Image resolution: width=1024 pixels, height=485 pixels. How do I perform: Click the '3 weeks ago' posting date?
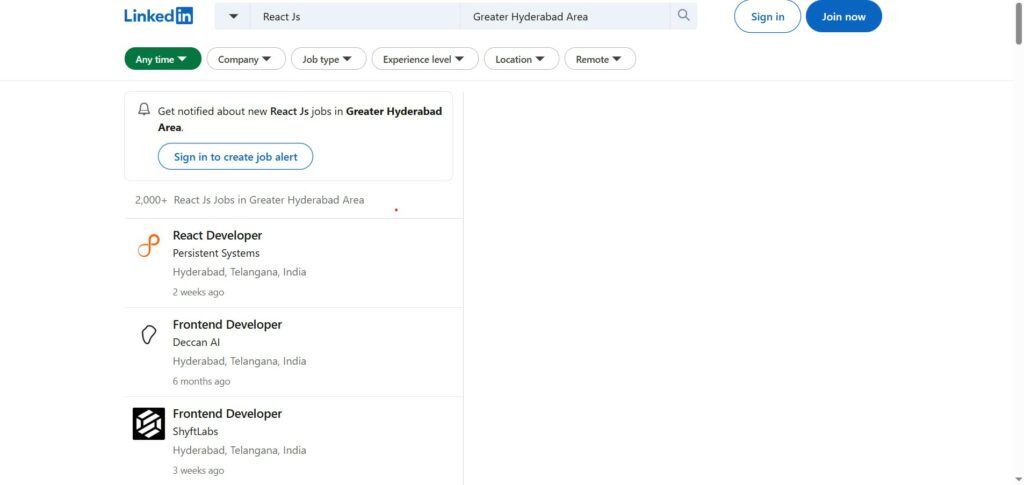coord(199,471)
